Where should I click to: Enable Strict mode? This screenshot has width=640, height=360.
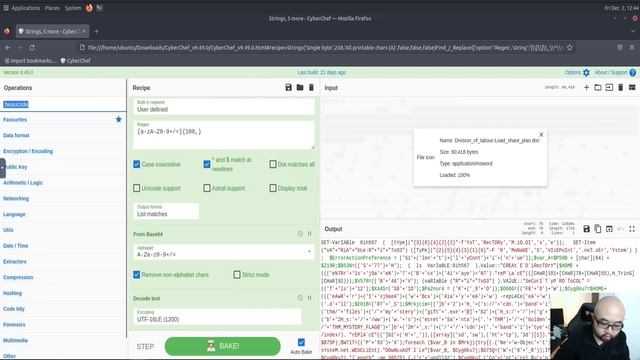click(x=237, y=275)
